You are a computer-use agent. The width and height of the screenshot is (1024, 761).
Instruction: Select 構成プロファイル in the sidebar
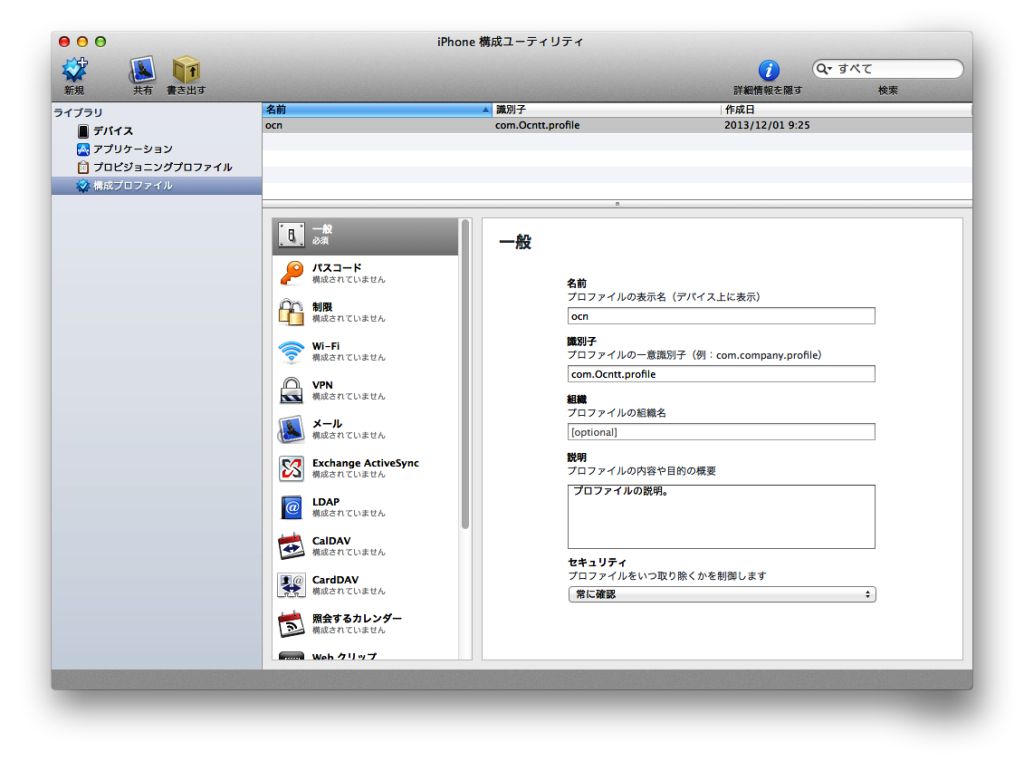pos(157,186)
